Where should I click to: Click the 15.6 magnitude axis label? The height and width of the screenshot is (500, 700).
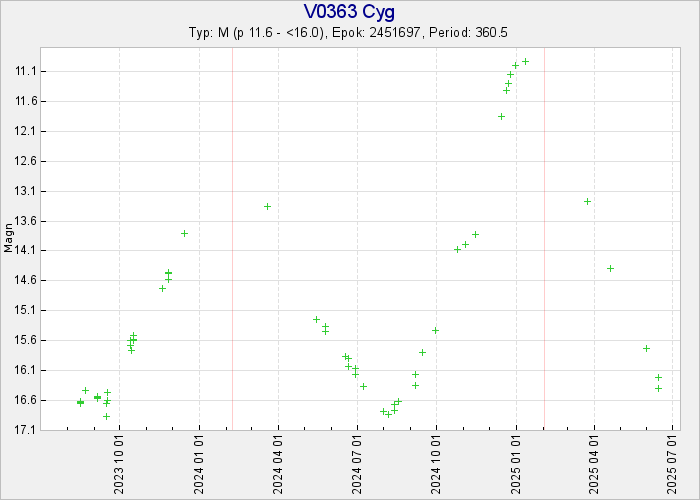[x=25, y=340]
